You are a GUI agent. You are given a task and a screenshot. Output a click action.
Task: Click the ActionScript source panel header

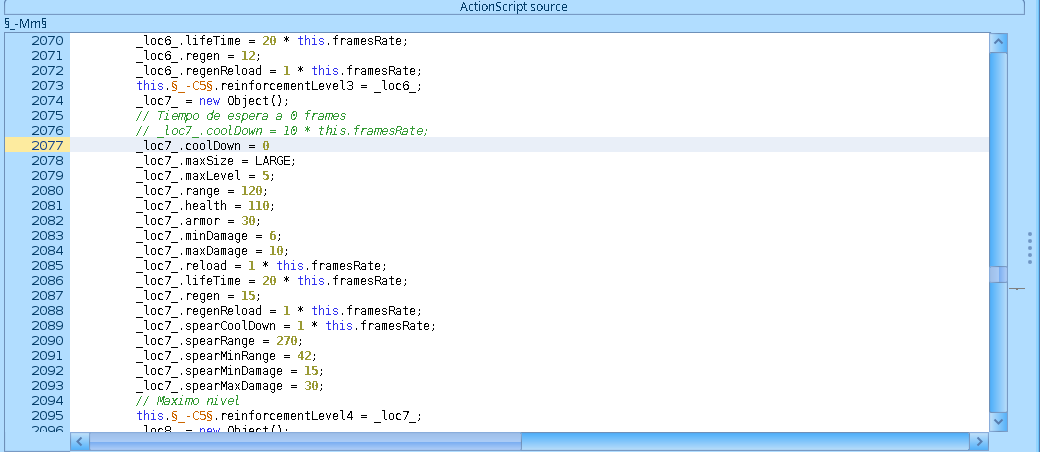[x=513, y=7]
